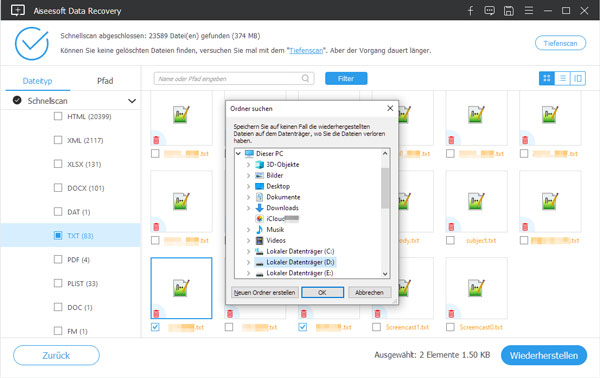Click the folder tree scroll-down arrow
The width and height of the screenshot is (600, 378).
(x=385, y=274)
